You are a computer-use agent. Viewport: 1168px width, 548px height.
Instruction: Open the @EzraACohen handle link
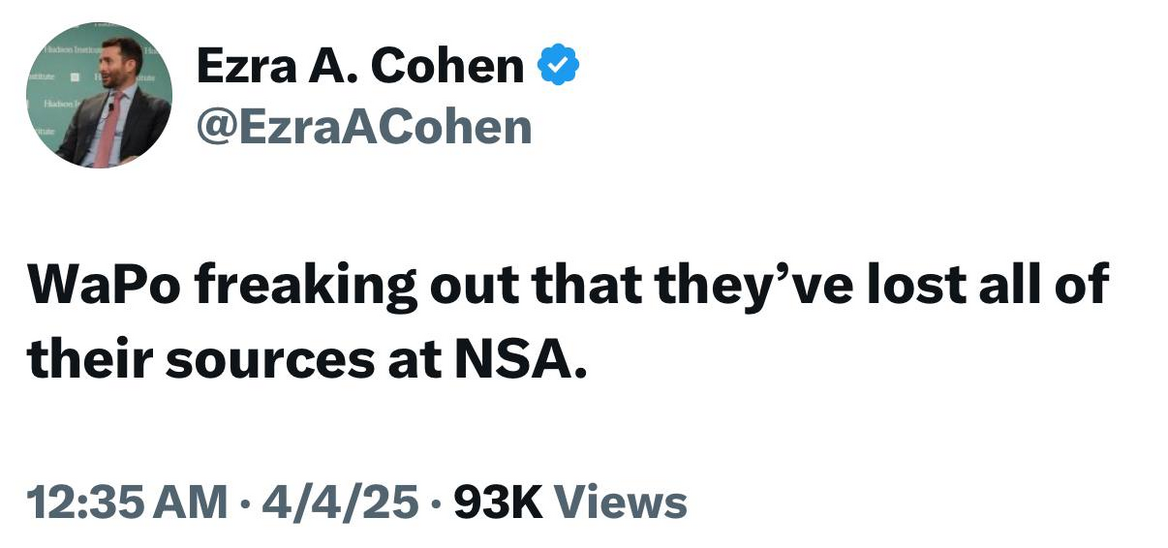pyautogui.click(x=364, y=128)
